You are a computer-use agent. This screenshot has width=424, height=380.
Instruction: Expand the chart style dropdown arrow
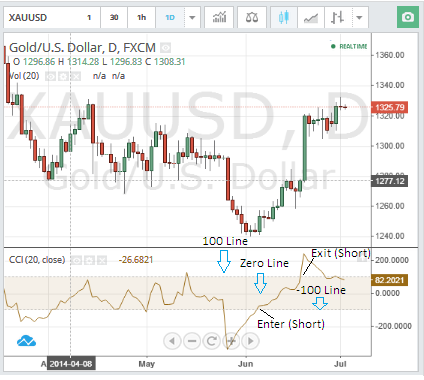click(x=359, y=17)
